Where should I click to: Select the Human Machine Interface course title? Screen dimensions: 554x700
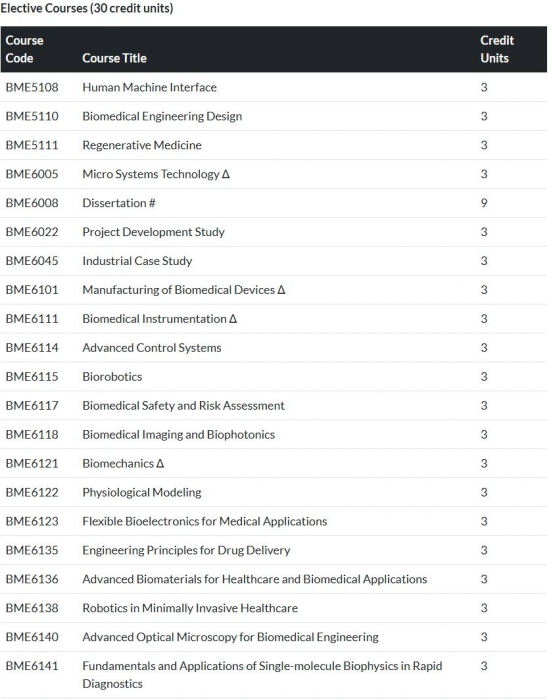tap(149, 87)
